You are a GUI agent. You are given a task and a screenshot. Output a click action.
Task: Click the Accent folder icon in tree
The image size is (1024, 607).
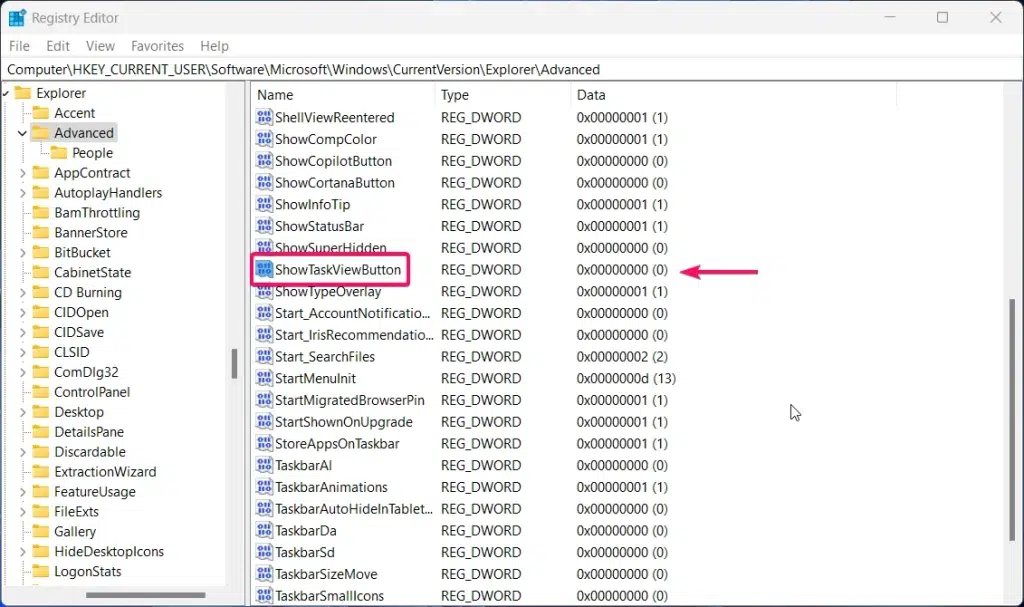click(x=40, y=113)
